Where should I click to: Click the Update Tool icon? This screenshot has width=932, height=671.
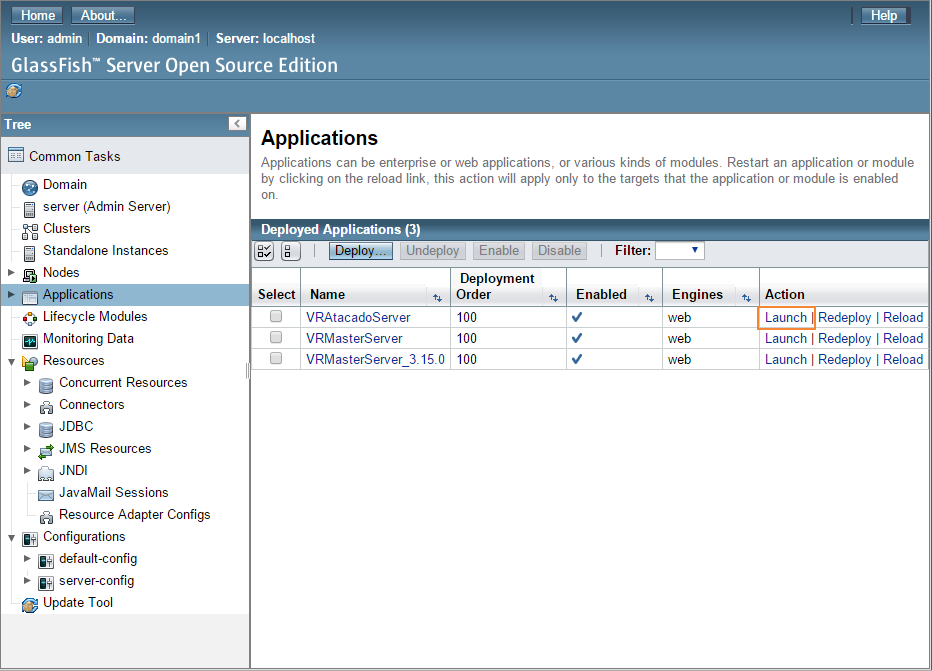[30, 605]
